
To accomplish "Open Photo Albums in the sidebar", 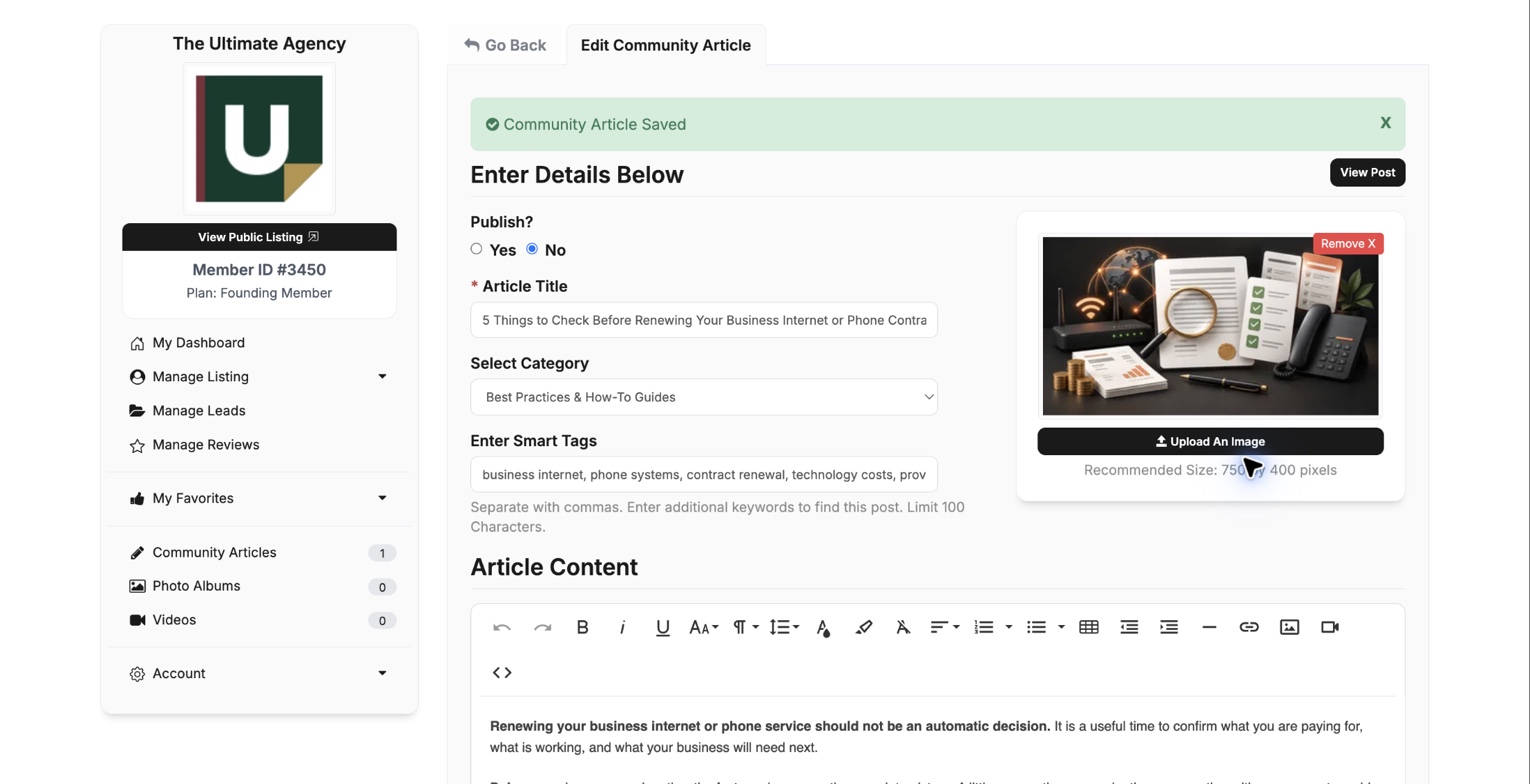I will (x=197, y=586).
